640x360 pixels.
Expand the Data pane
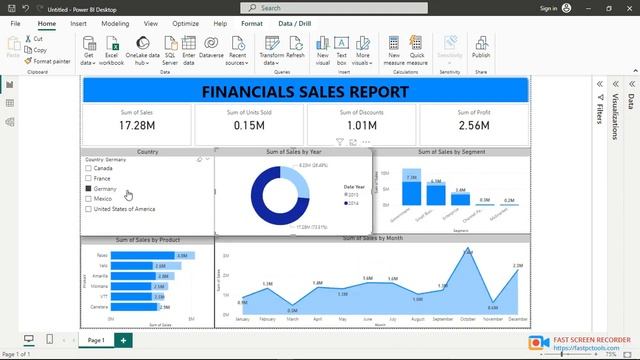click(631, 84)
